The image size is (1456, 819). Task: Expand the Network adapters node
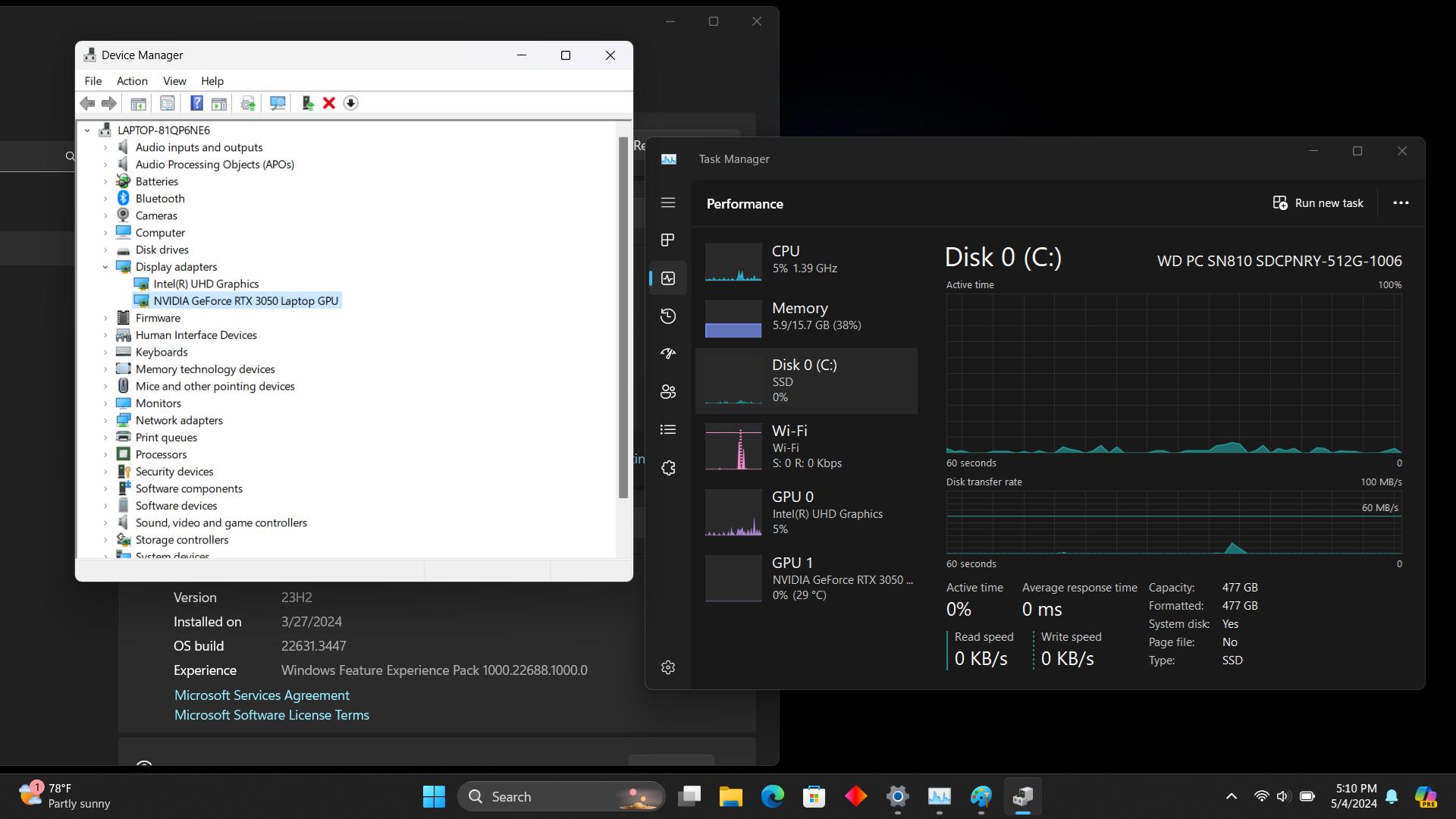pyautogui.click(x=105, y=420)
